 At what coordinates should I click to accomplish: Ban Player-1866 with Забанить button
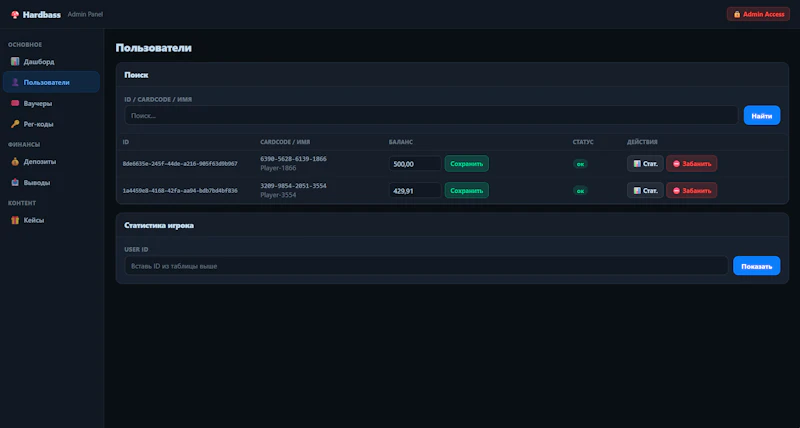[691, 164]
